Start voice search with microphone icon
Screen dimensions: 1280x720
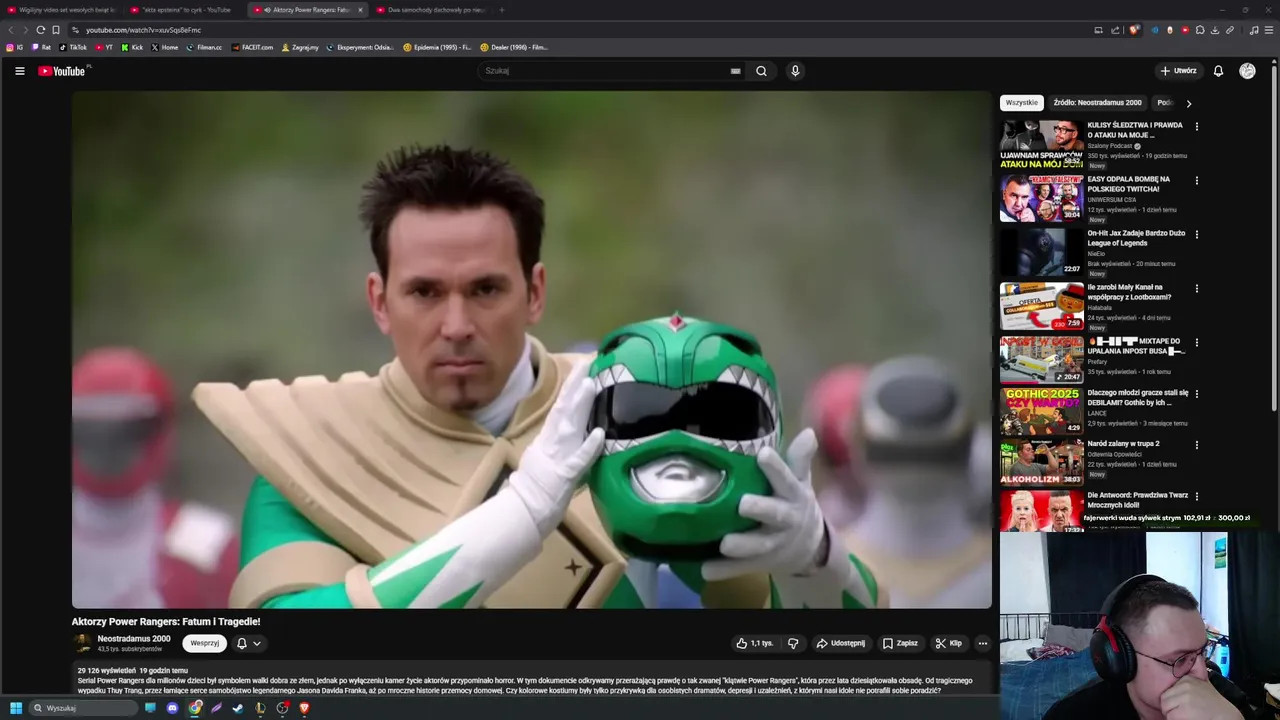pyautogui.click(x=795, y=71)
